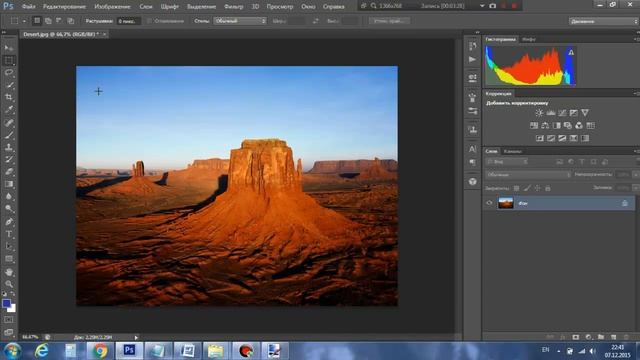640x360 pixels.
Task: Select the Path Selection tool
Action: click(9, 247)
